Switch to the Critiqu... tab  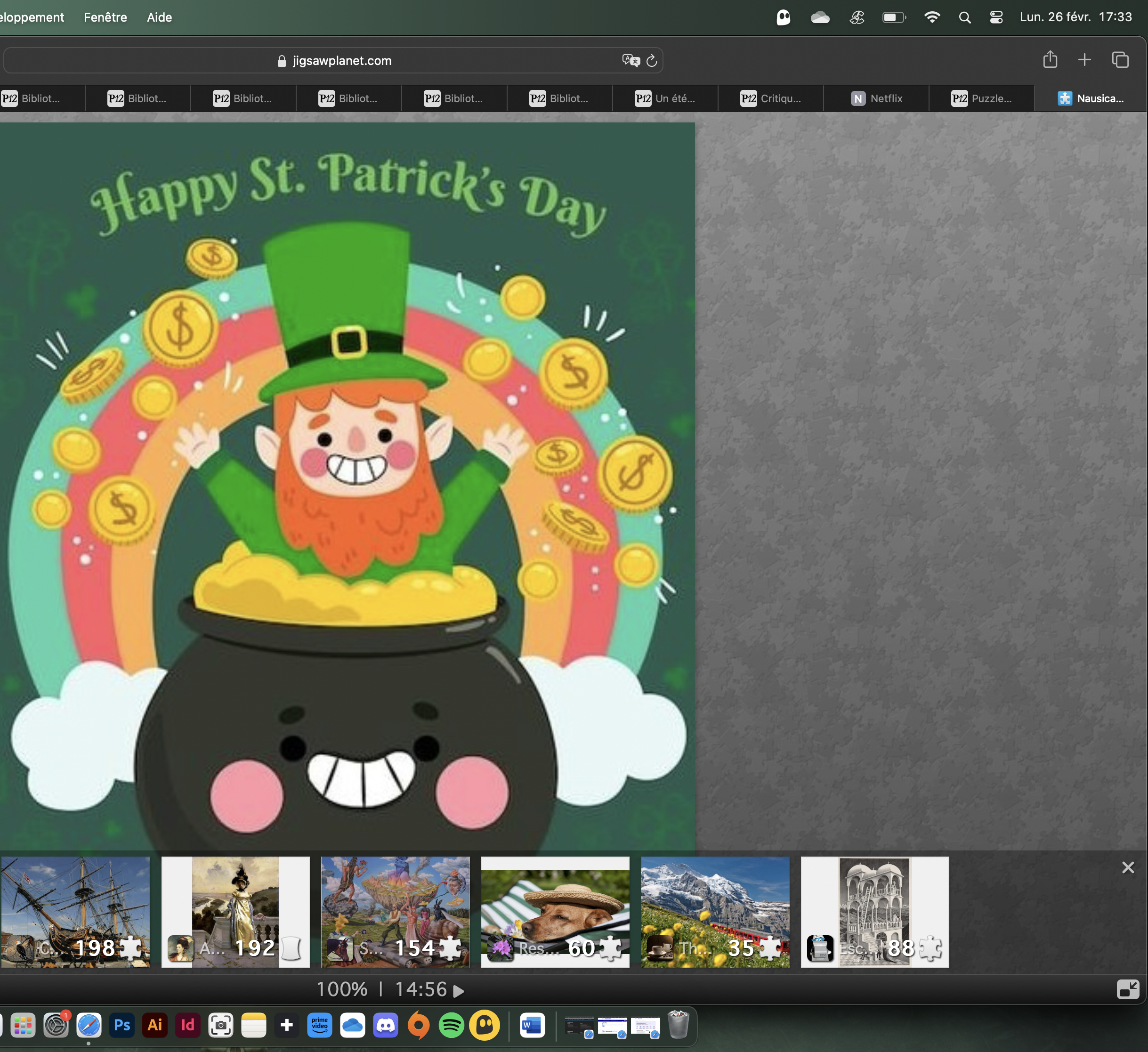click(x=770, y=98)
